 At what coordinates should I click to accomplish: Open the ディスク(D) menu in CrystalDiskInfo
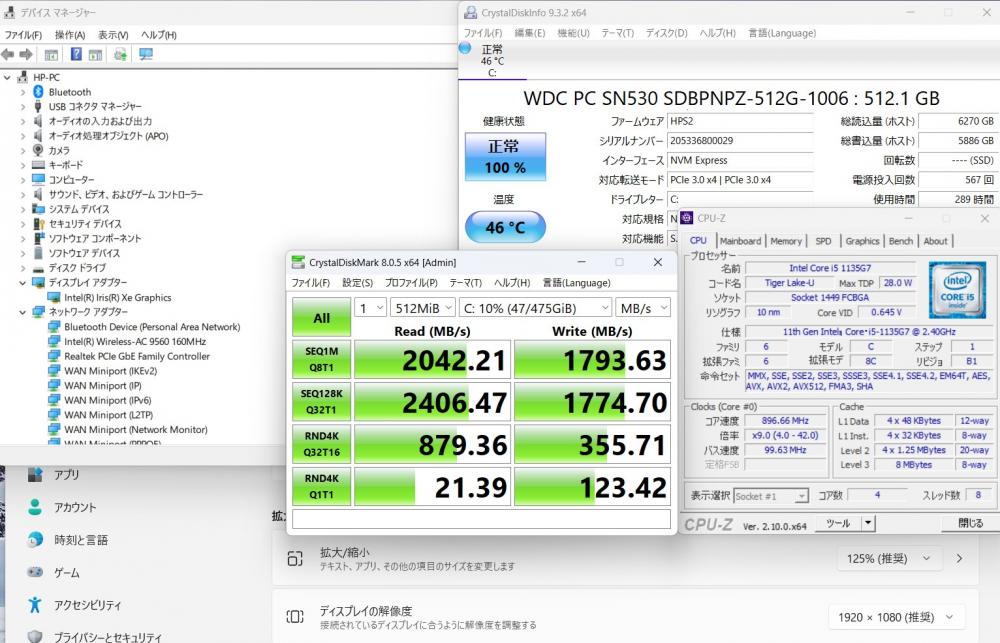666,33
